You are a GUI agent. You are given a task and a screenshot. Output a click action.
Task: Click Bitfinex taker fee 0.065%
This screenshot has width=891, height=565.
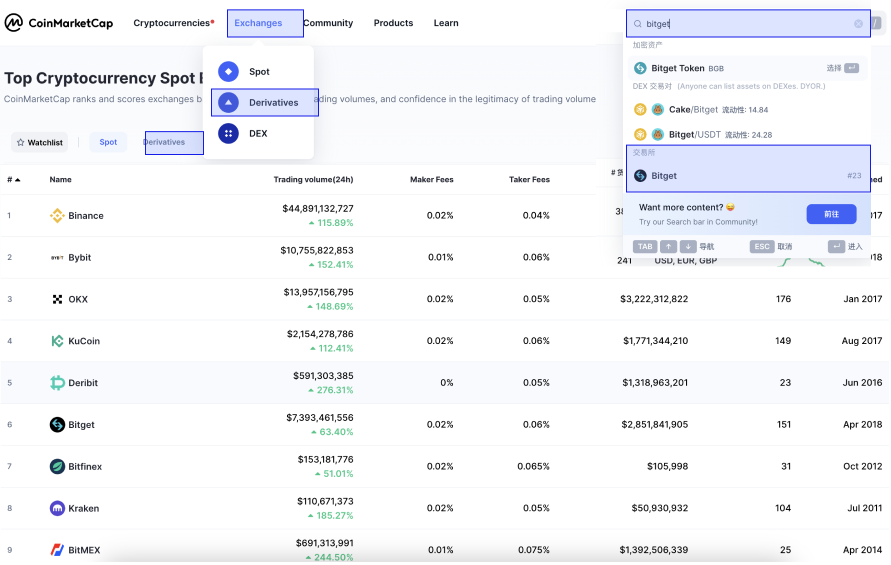[x=533, y=466]
